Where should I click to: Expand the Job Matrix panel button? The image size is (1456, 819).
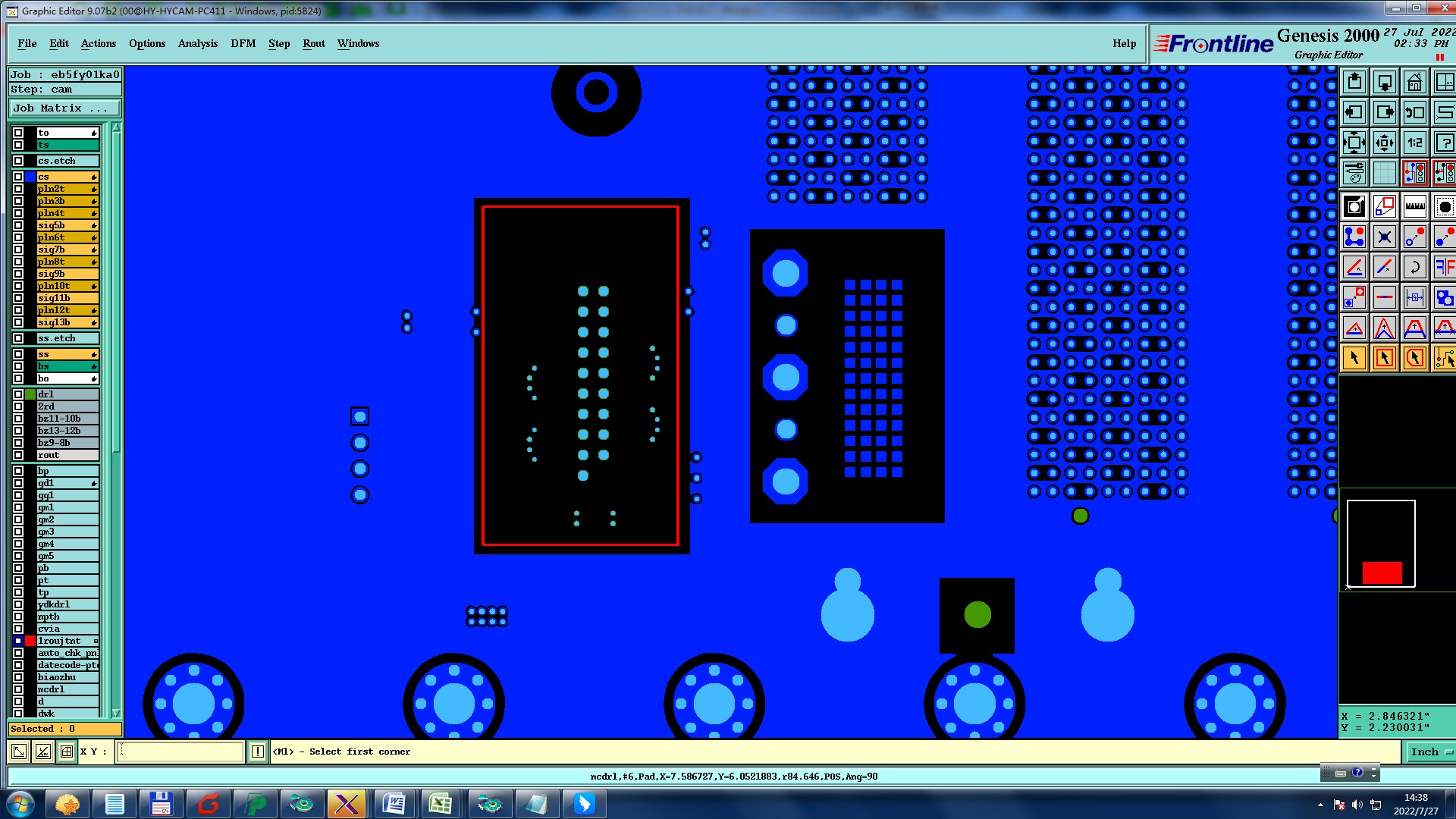(64, 108)
